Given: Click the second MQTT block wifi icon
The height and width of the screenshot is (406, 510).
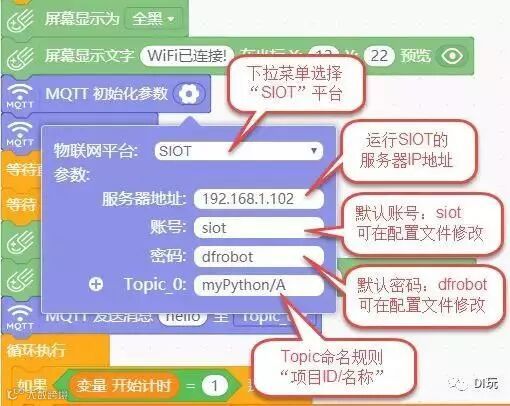Looking at the screenshot, I should pyautogui.click(x=20, y=134).
